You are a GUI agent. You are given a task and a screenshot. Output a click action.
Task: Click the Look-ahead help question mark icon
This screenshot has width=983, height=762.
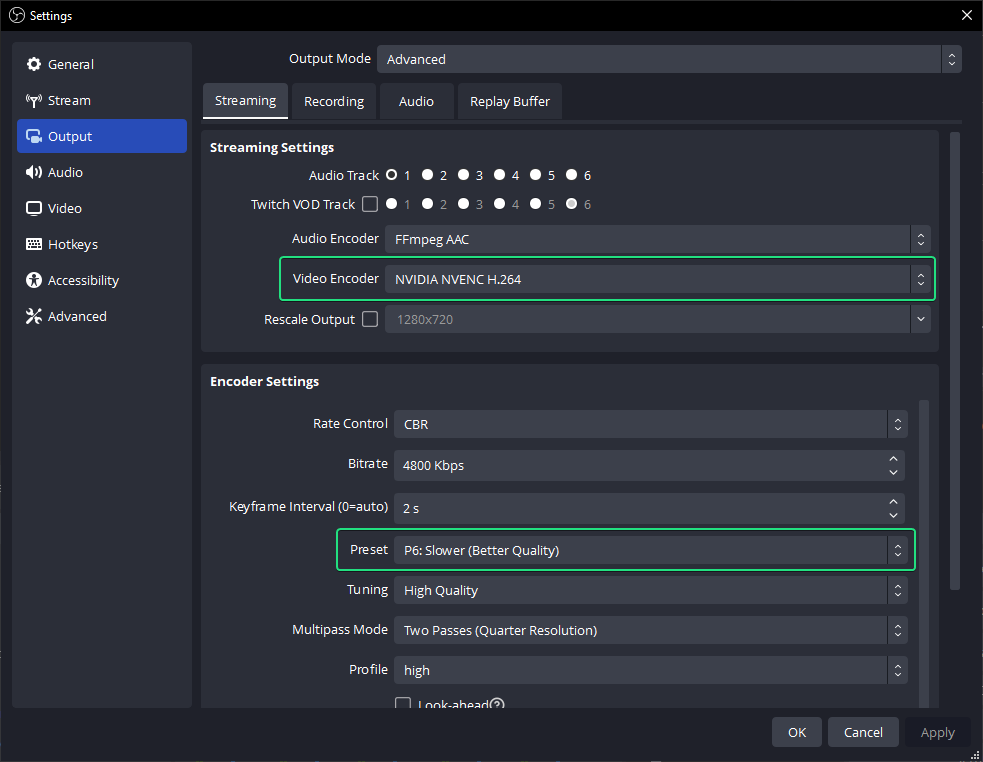497,705
